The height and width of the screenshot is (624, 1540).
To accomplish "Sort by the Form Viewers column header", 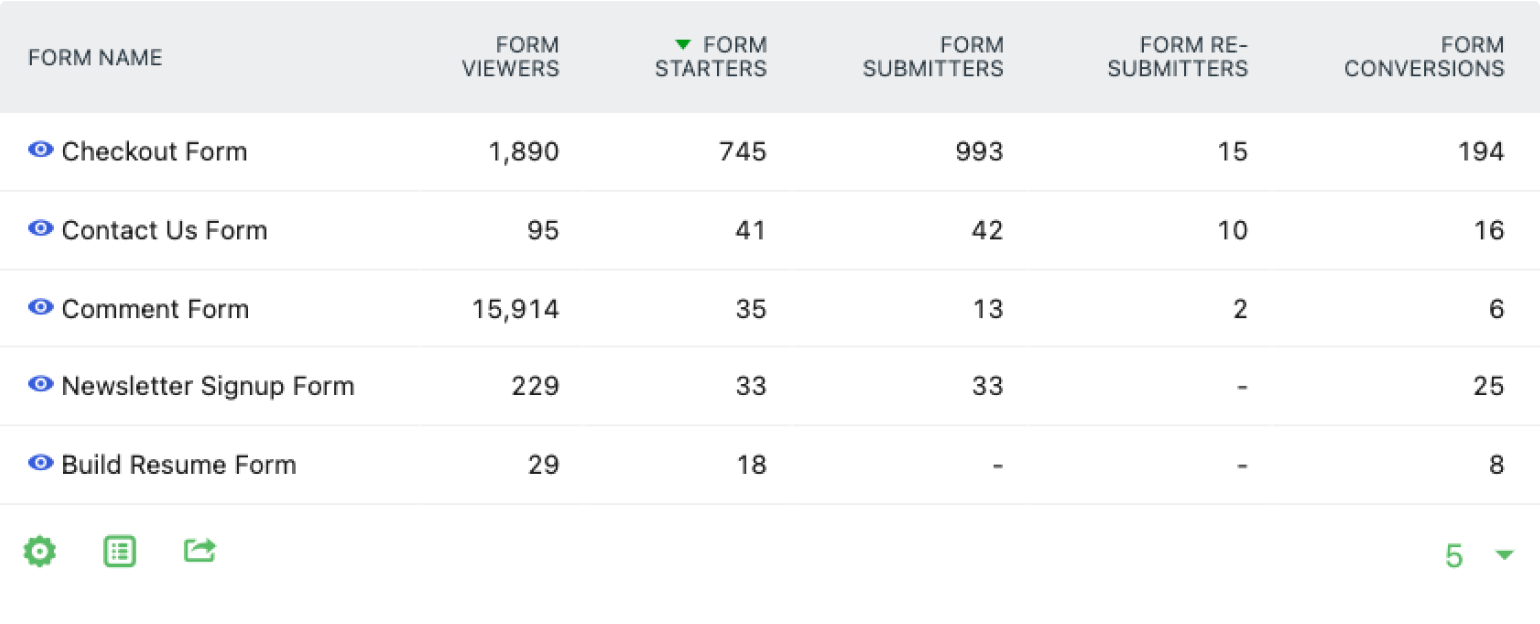I will click(510, 57).
